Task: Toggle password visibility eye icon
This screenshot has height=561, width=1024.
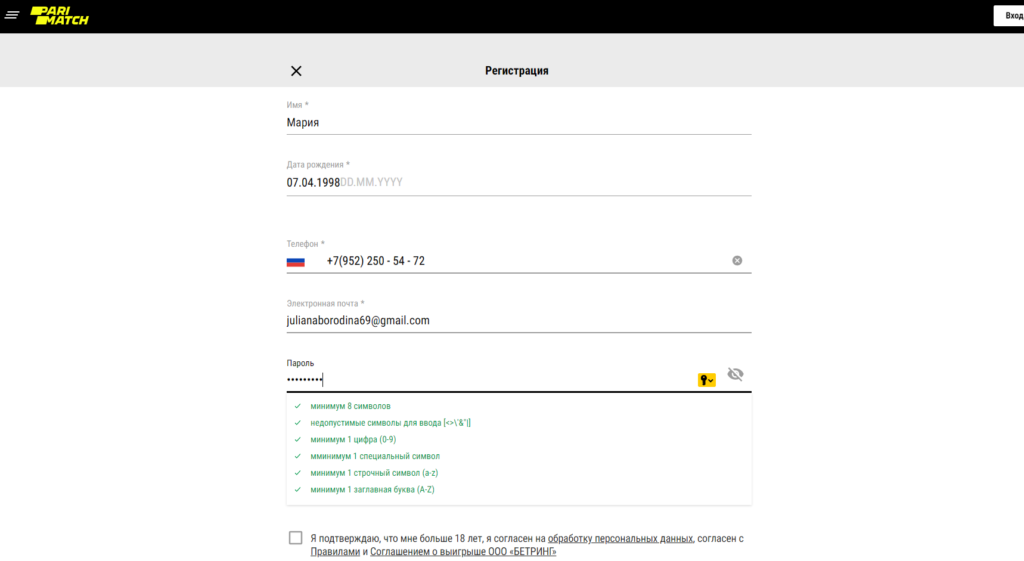Action: [x=735, y=374]
